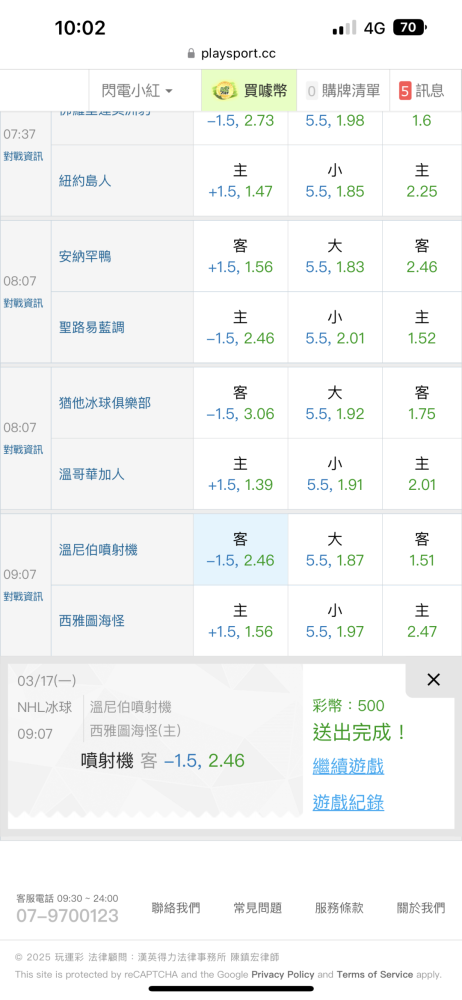
Task: Open the 購牌清單 tab
Action: 343,91
